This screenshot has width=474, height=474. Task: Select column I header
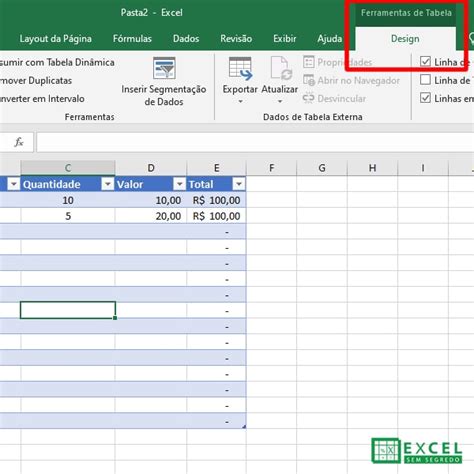[x=423, y=168]
